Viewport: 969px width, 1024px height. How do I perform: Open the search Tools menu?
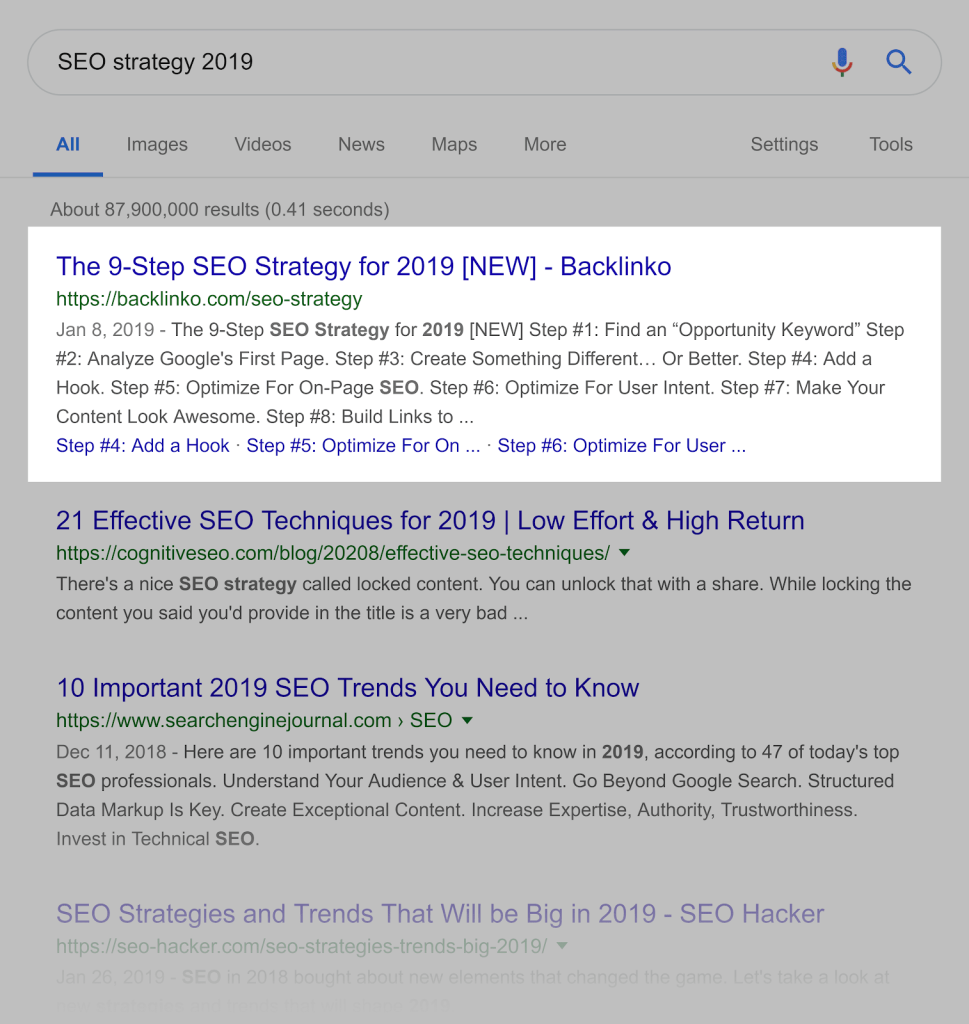891,144
